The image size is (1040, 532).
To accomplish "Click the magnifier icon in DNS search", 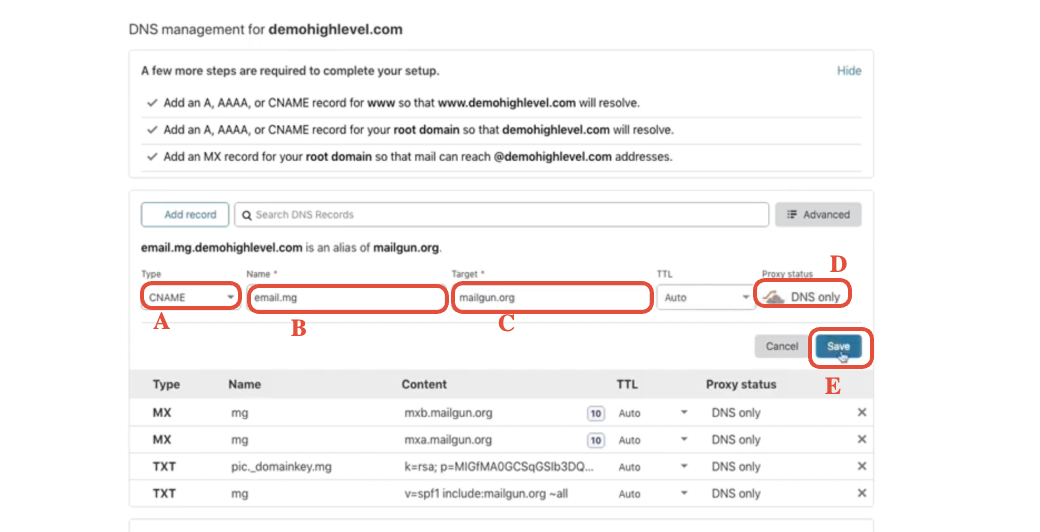I will point(246,215).
